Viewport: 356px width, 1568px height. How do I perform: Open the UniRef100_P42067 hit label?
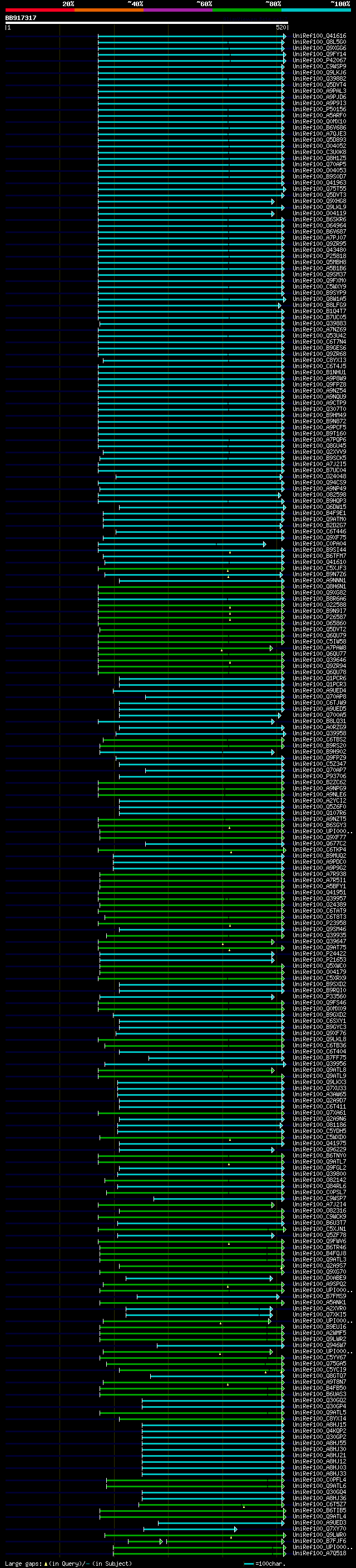pos(319,60)
